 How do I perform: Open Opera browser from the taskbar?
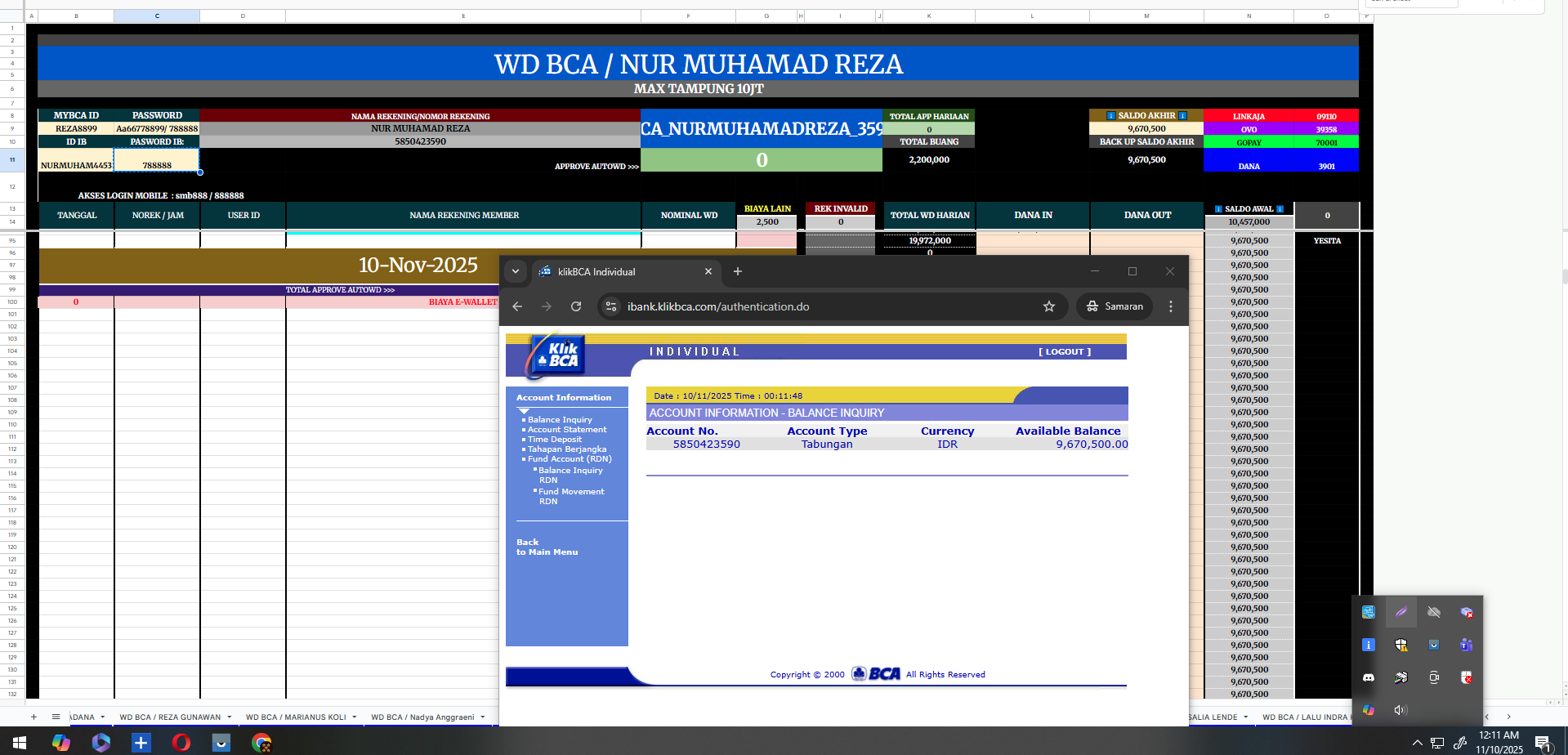[181, 742]
